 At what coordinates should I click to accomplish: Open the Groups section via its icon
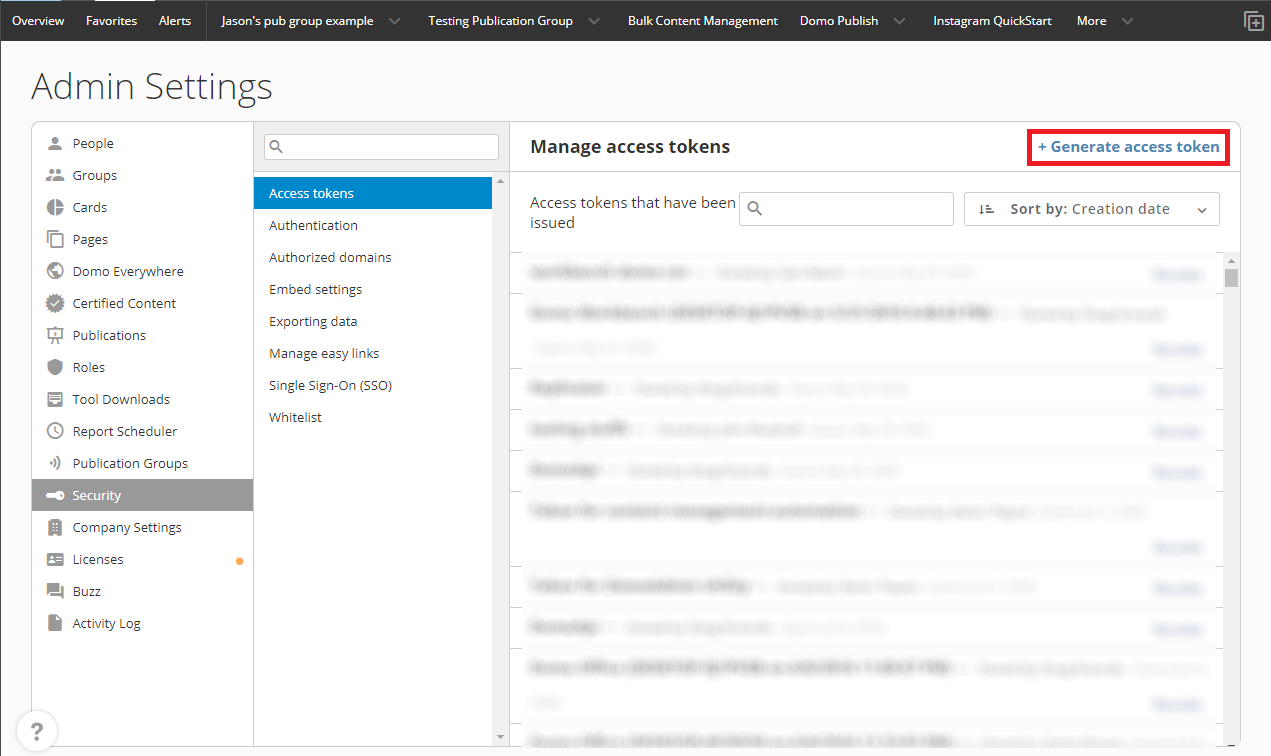[56, 175]
